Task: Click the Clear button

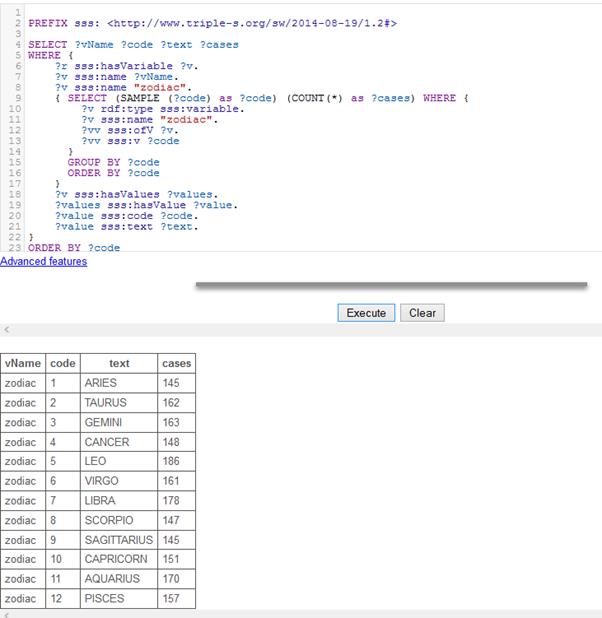Action: point(422,313)
